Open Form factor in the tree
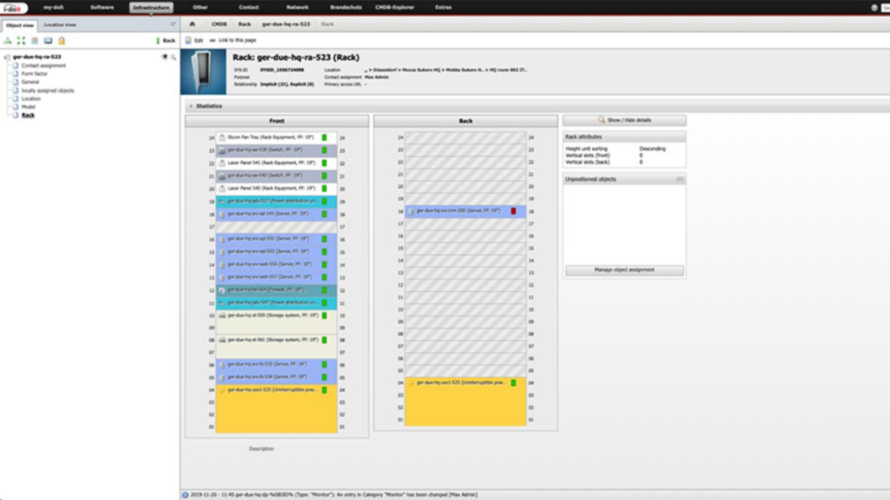 click(34, 74)
